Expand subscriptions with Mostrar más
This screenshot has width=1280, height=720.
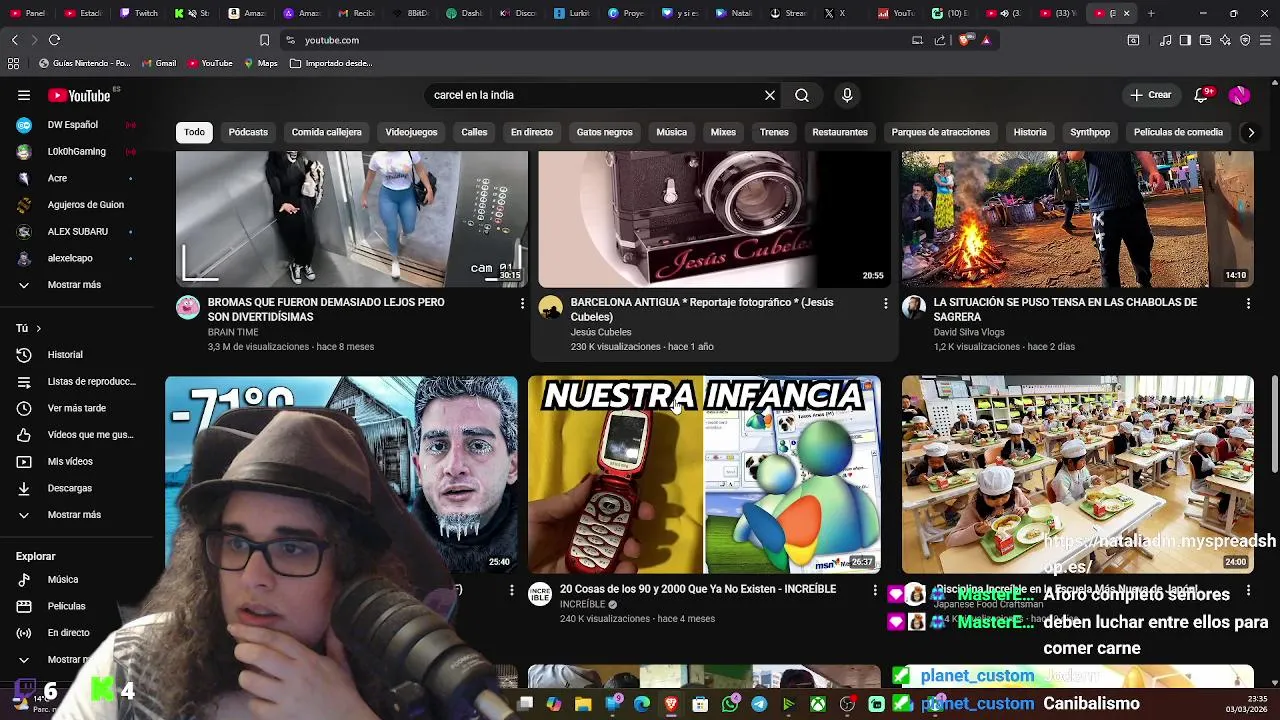(73, 285)
